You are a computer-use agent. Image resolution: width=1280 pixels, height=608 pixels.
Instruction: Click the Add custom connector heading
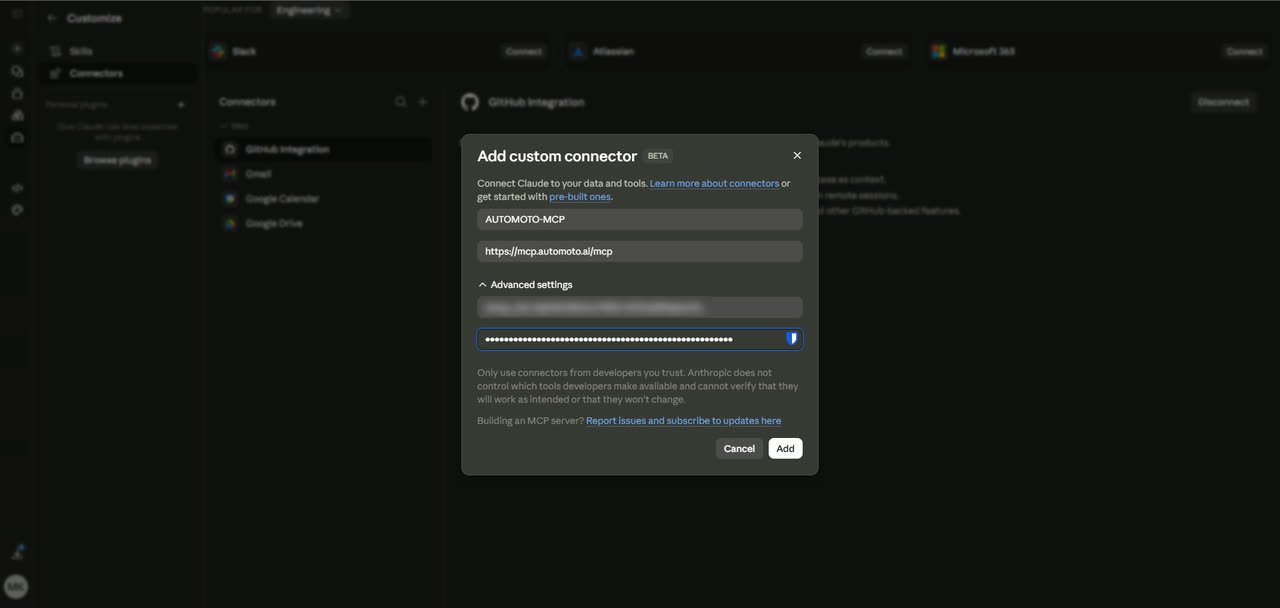(x=557, y=156)
